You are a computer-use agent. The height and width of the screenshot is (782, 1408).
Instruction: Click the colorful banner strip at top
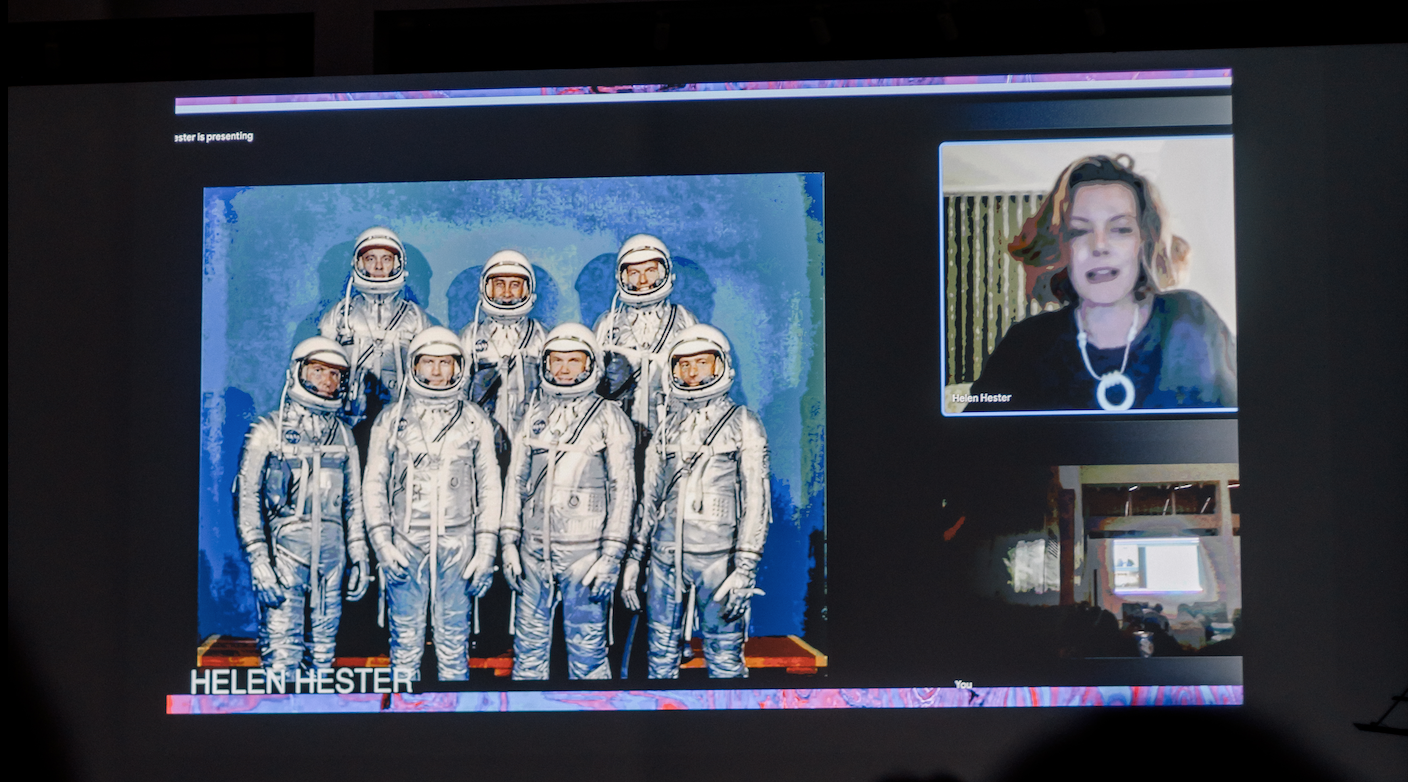click(x=702, y=90)
